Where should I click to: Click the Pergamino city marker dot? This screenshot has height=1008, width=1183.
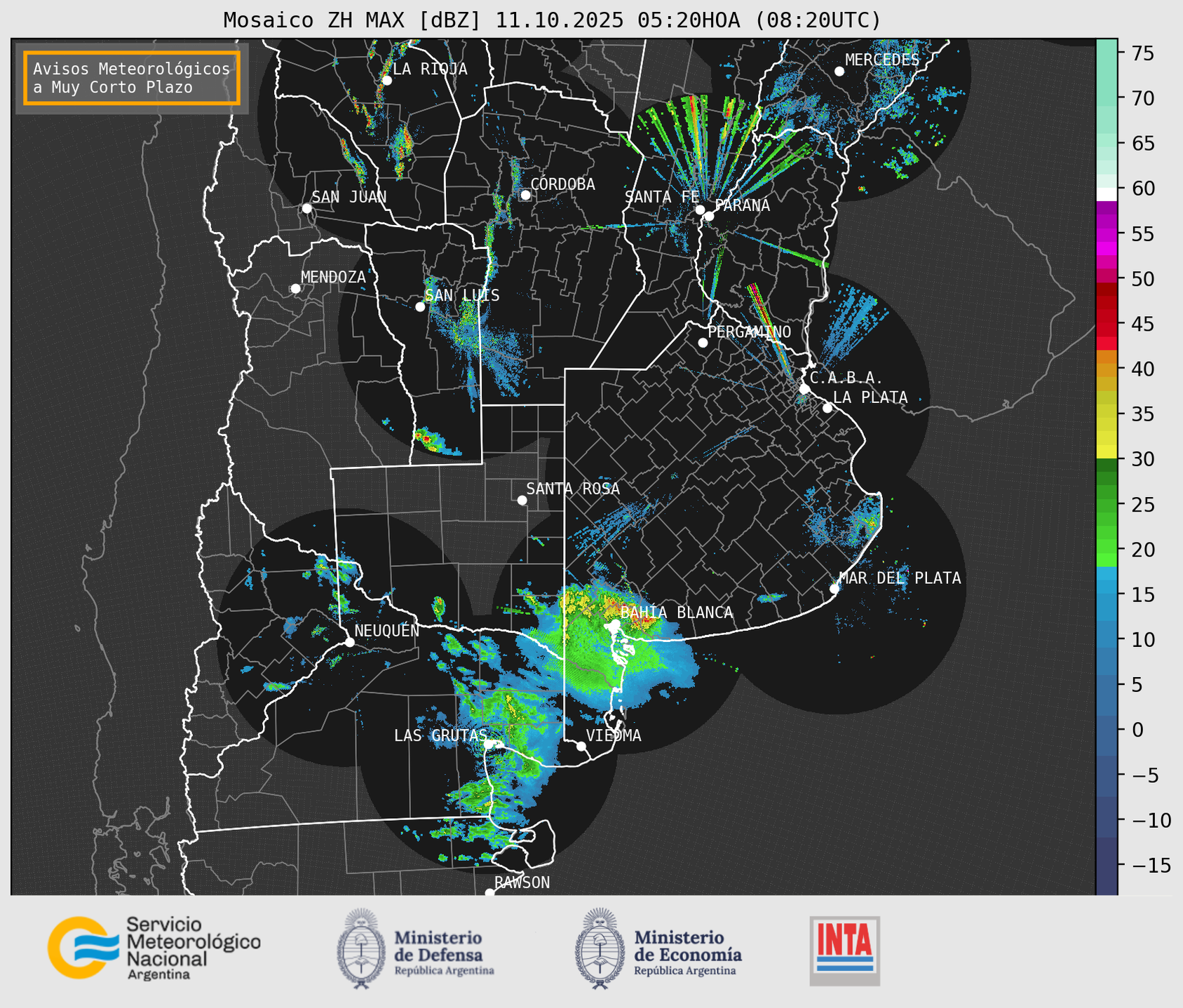coord(703,343)
